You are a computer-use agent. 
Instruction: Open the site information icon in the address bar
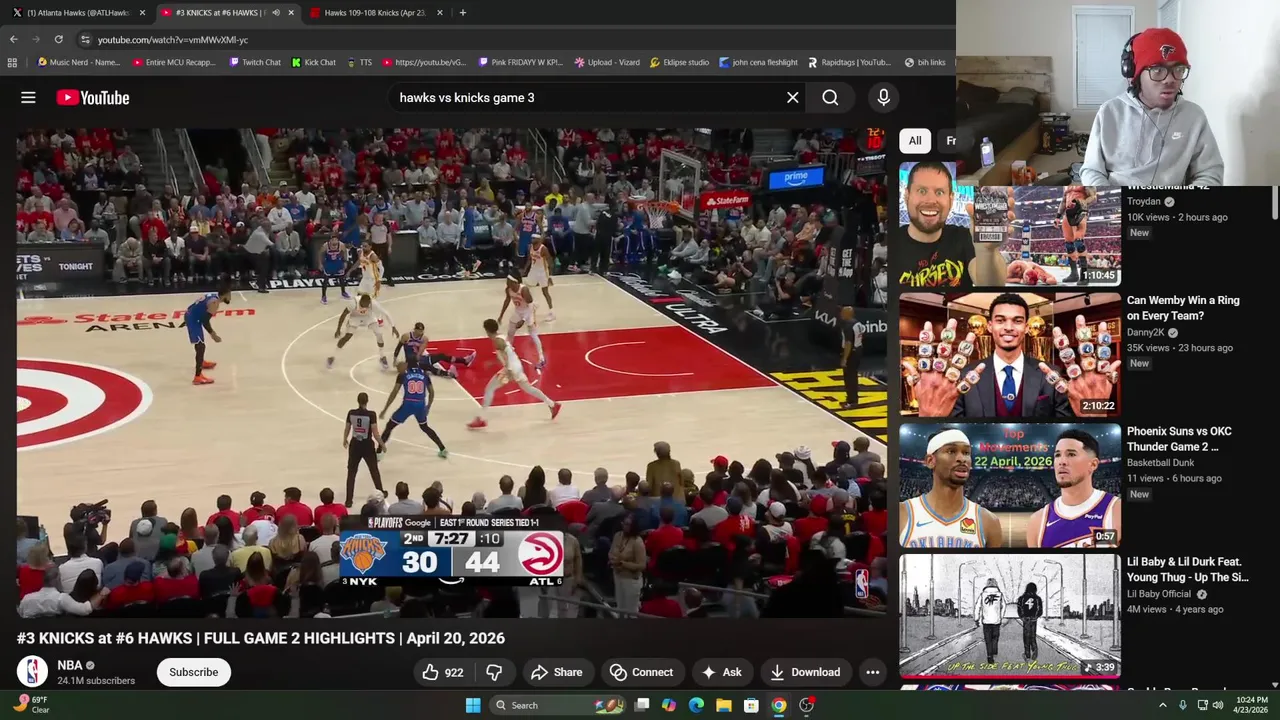pyautogui.click(x=85, y=39)
